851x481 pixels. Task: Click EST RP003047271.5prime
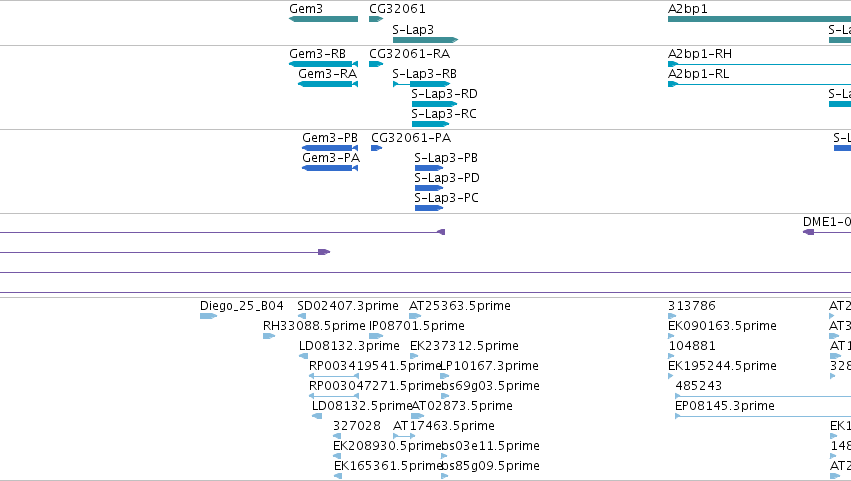tap(334, 396)
